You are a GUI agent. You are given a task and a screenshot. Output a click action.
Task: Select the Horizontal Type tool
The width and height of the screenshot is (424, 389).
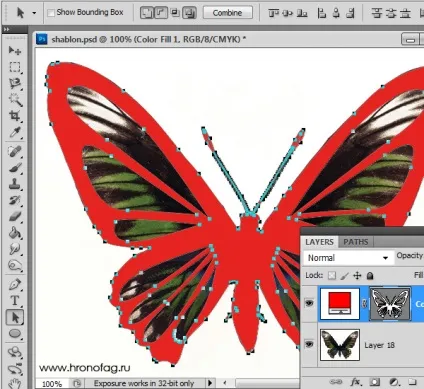click(x=14, y=301)
